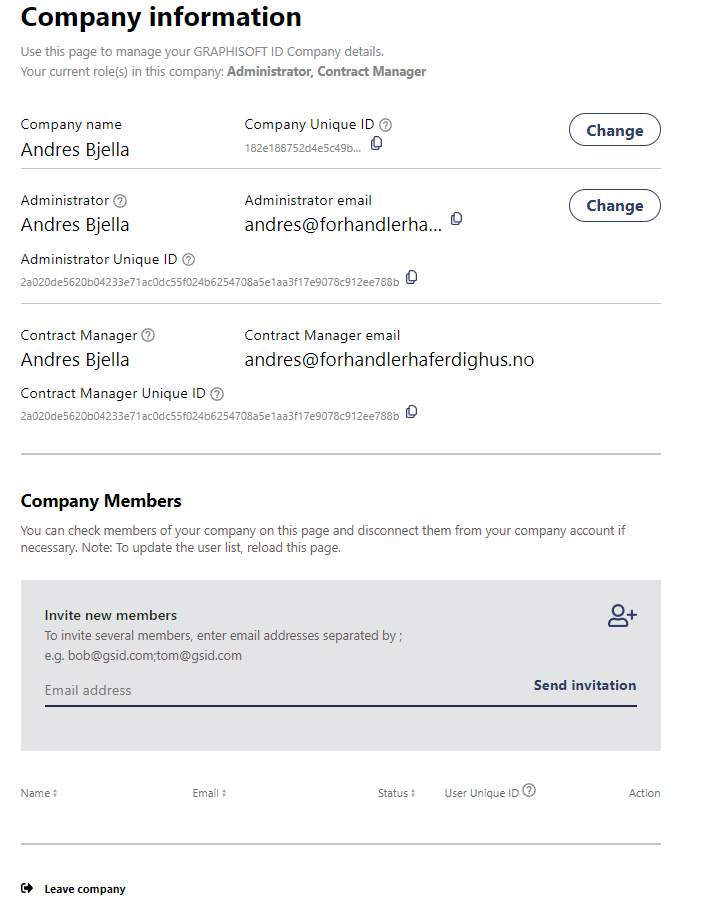Viewport: 712px width, 905px height.
Task: Open help for Administrator Unique ID
Action: (x=189, y=260)
